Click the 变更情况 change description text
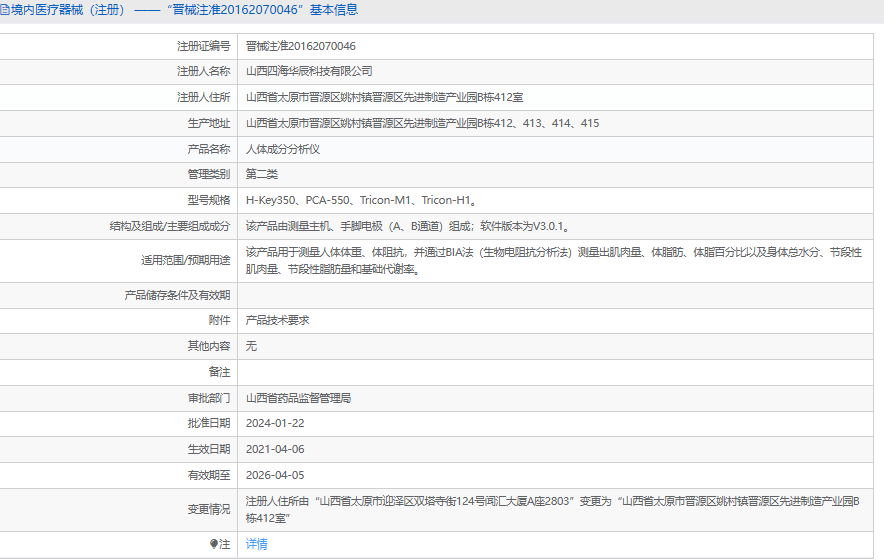884x560 pixels. click(x=552, y=509)
